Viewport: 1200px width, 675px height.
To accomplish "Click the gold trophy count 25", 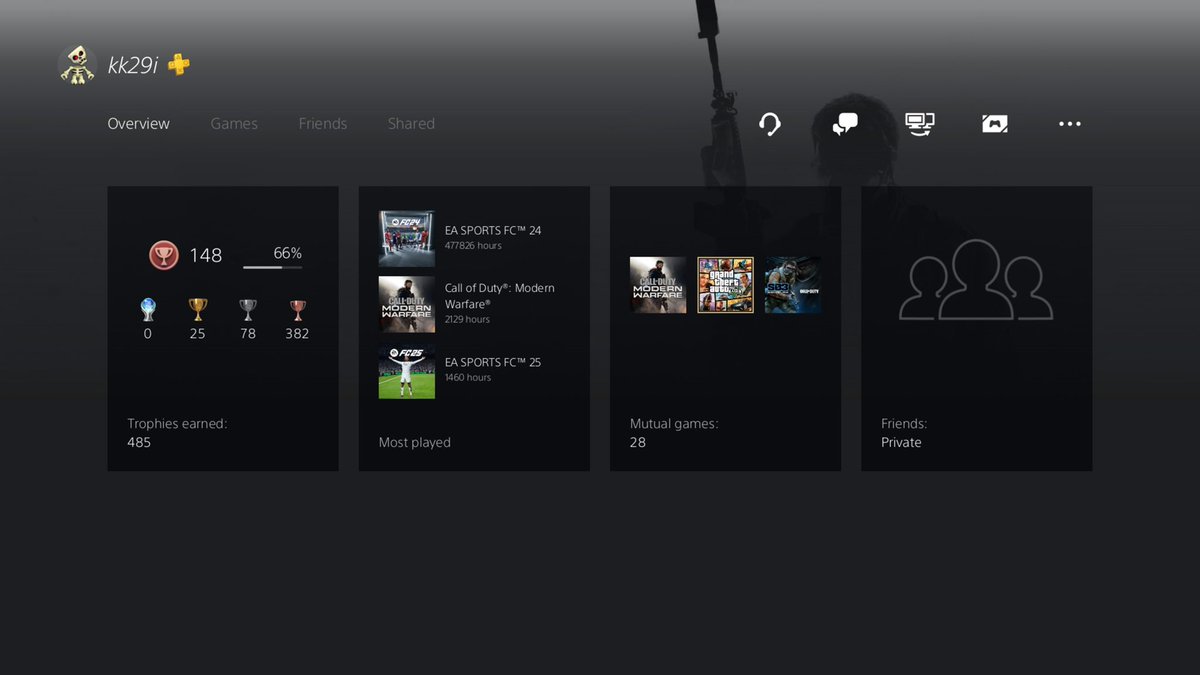I will pos(197,334).
